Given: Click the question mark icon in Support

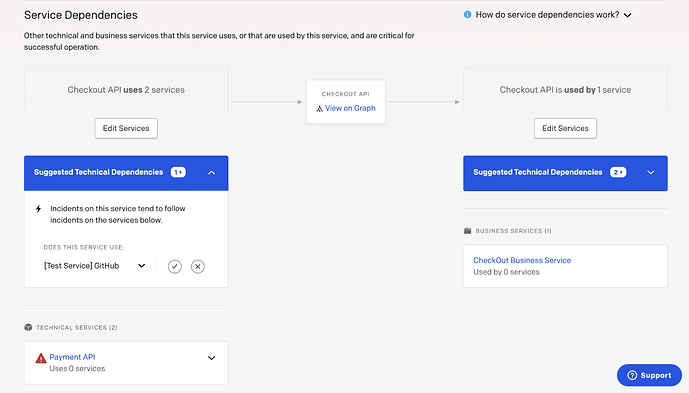Looking at the screenshot, I should (632, 375).
